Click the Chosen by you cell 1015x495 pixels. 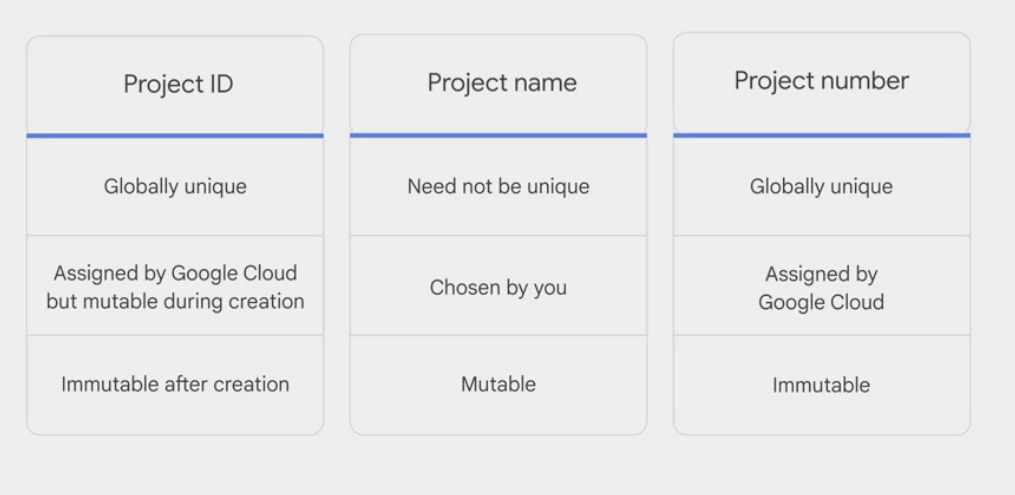coord(498,288)
